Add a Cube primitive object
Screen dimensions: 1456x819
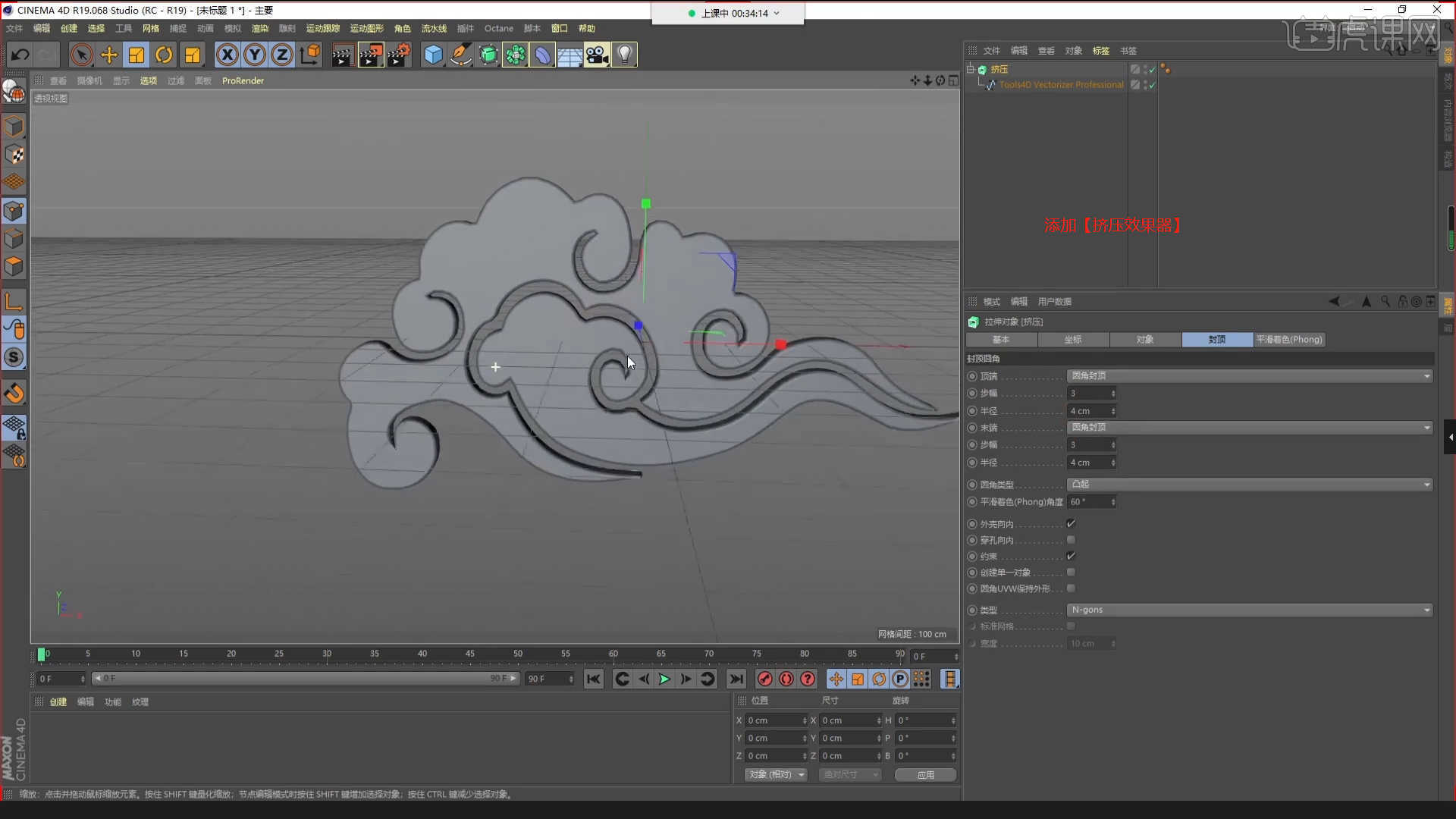tap(433, 55)
